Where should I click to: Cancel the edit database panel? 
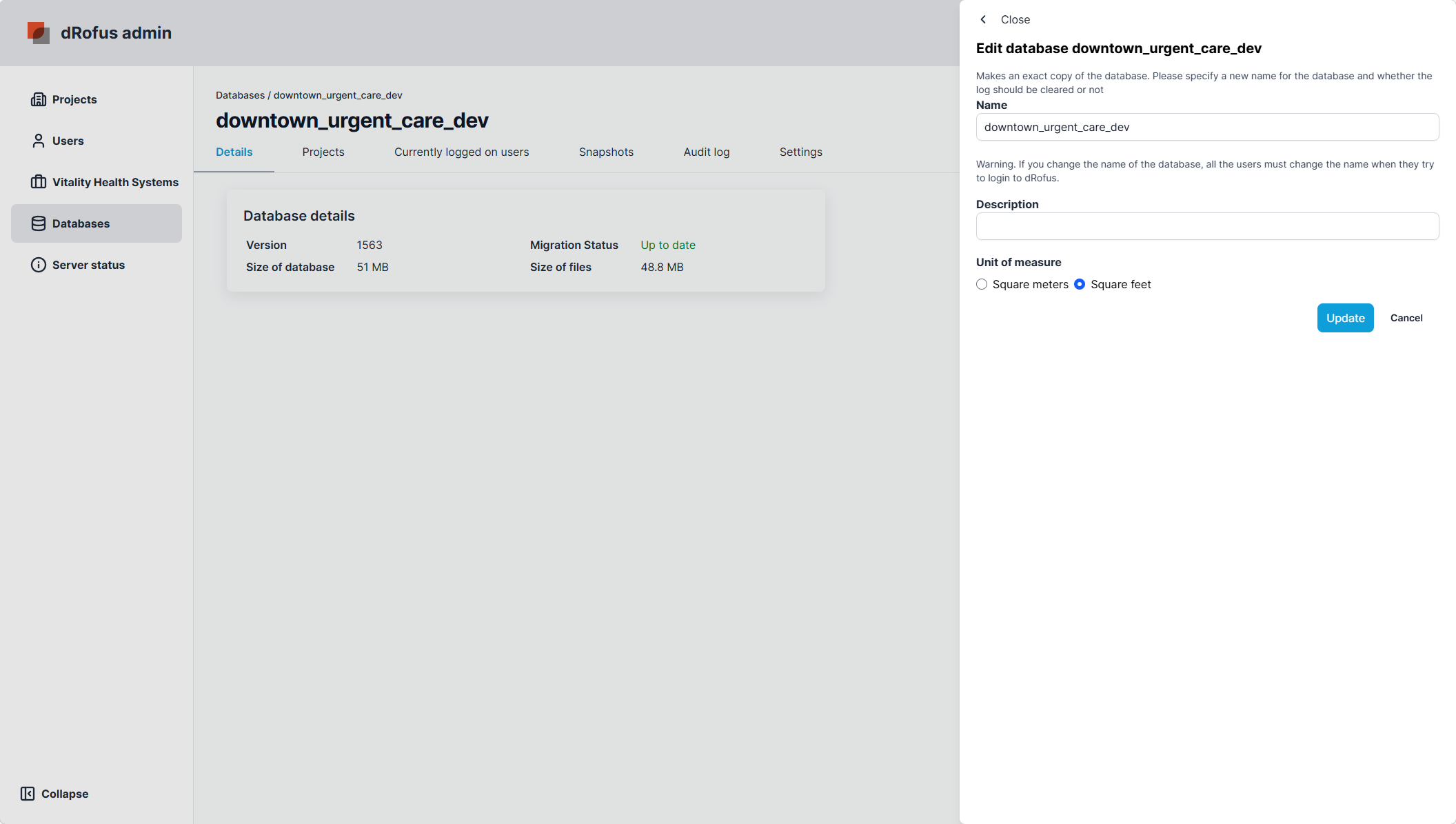click(x=1406, y=318)
